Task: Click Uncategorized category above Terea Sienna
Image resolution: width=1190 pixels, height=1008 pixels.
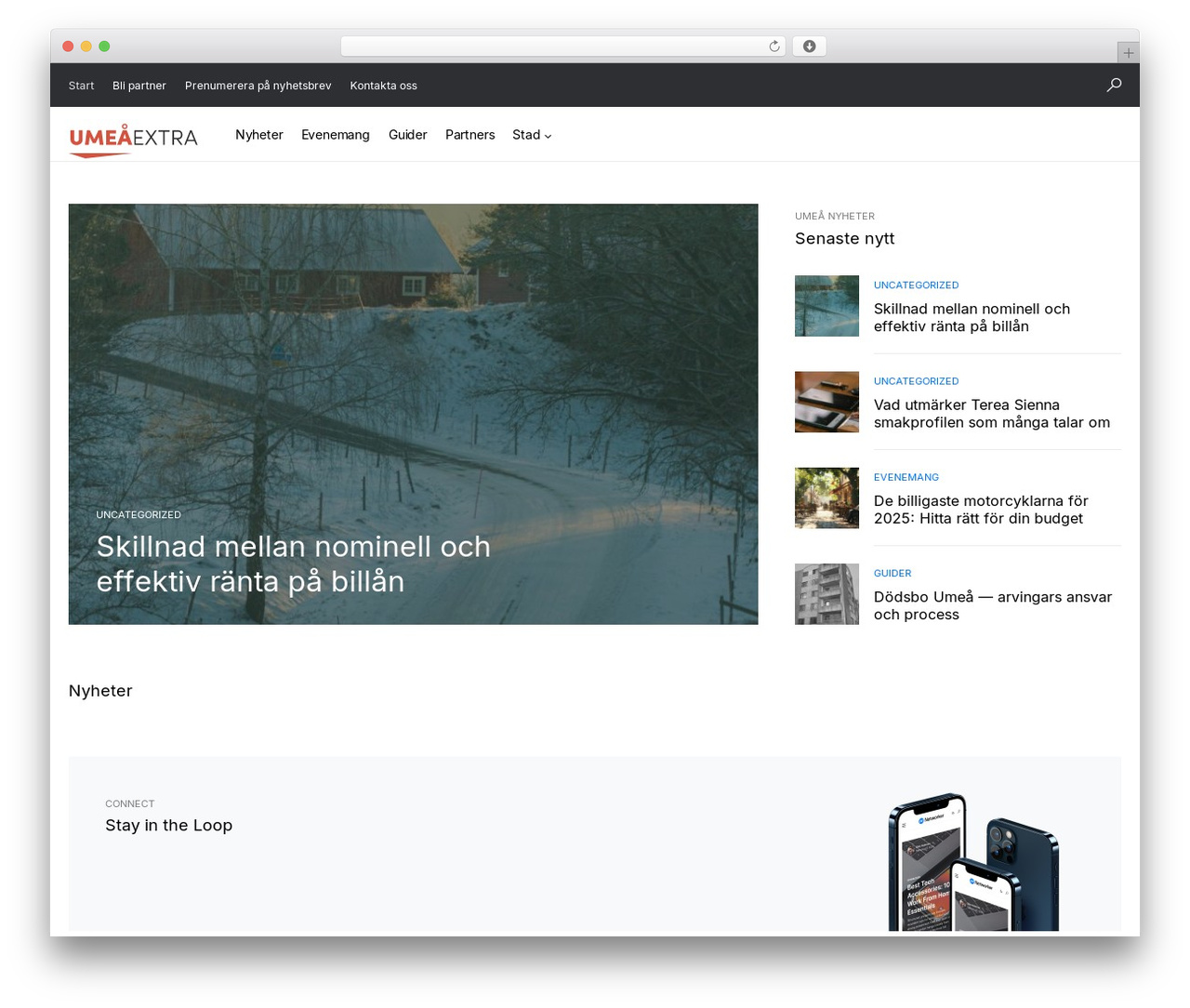Action: [x=916, y=381]
